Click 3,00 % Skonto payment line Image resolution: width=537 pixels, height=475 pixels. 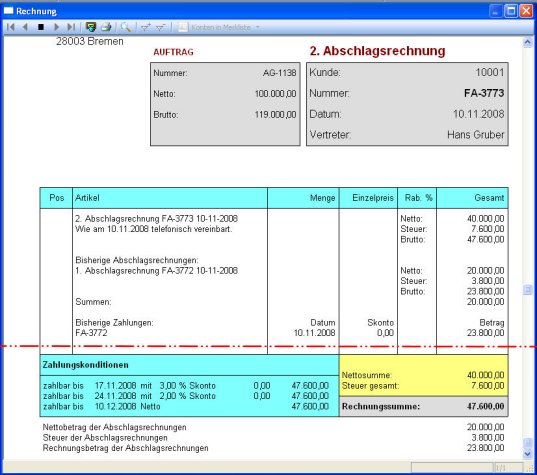tap(186, 386)
